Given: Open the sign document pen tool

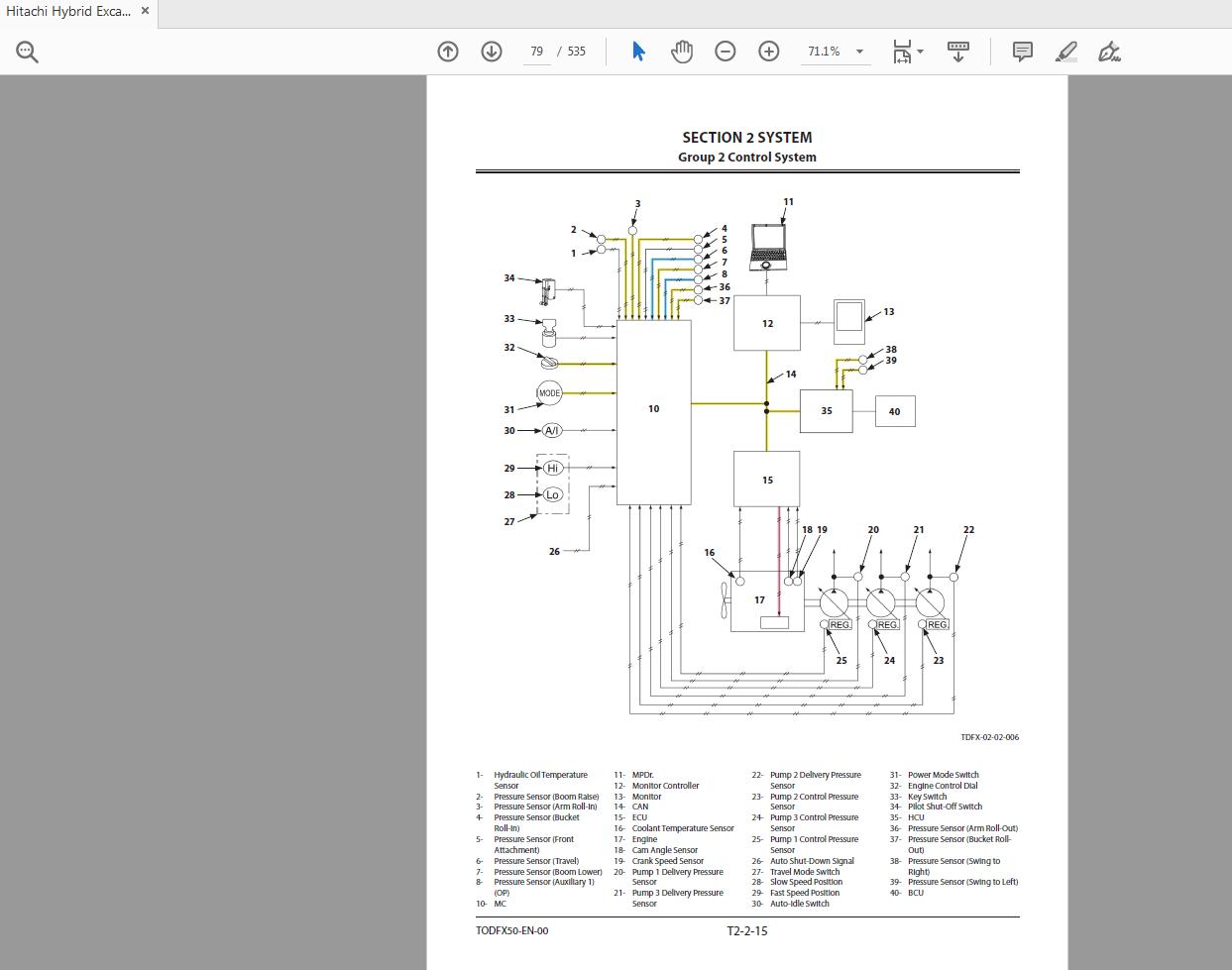Looking at the screenshot, I should 1110,52.
